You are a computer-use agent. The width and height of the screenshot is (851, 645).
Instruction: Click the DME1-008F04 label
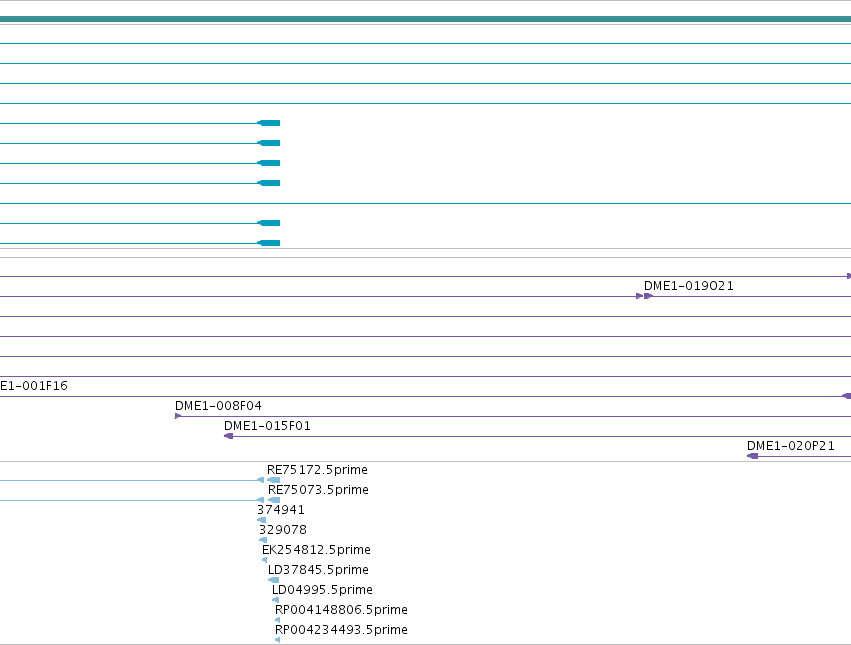(x=218, y=406)
